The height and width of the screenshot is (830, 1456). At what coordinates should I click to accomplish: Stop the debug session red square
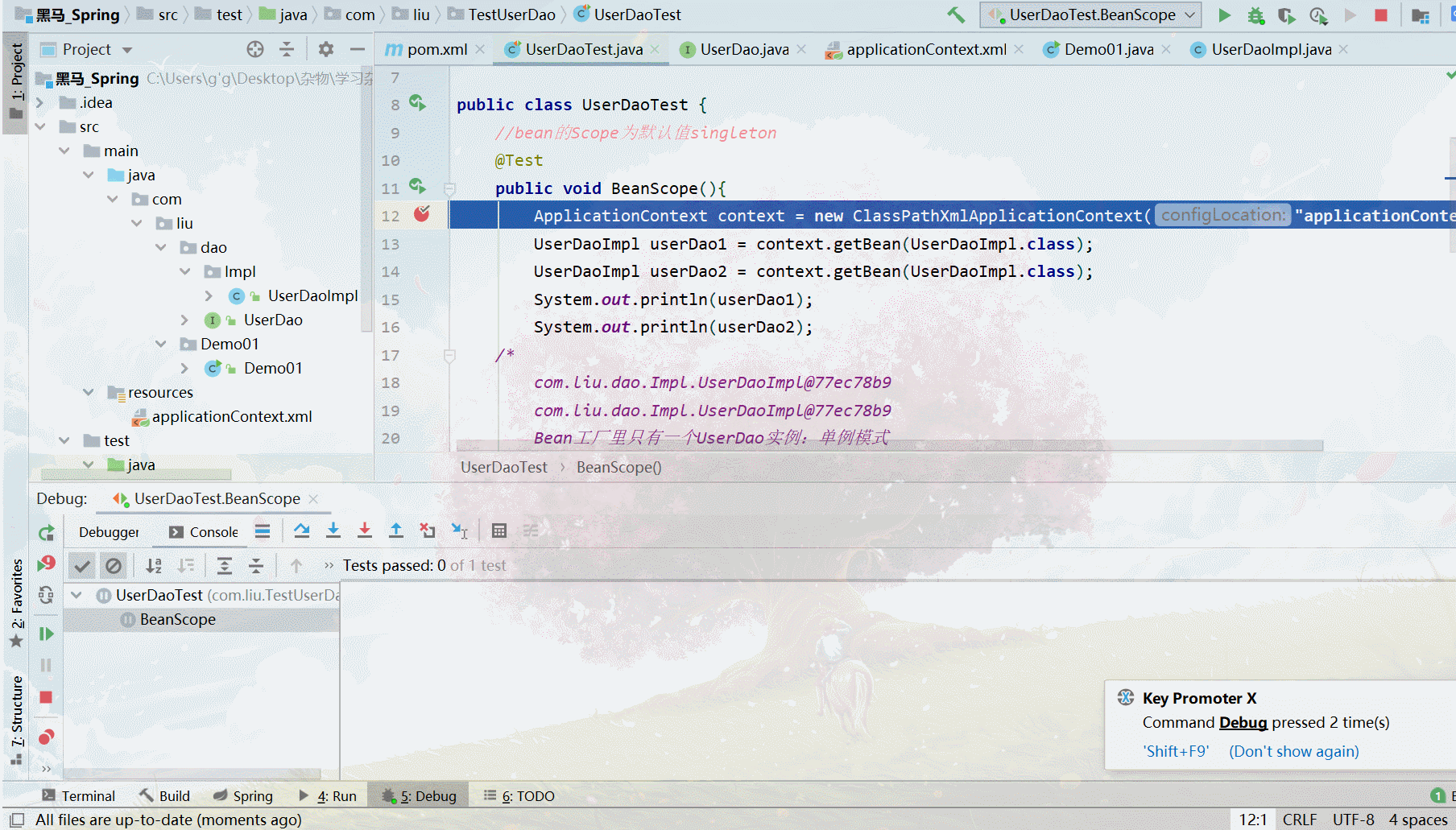pos(46,697)
